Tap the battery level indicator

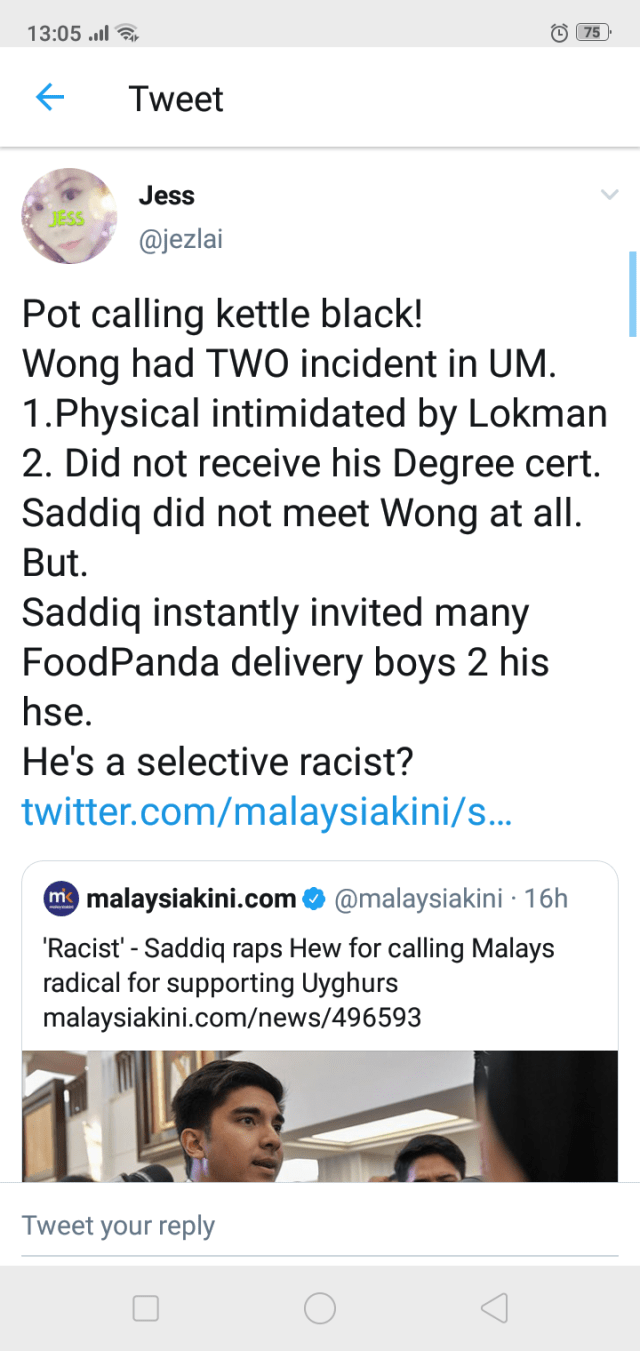593,33
